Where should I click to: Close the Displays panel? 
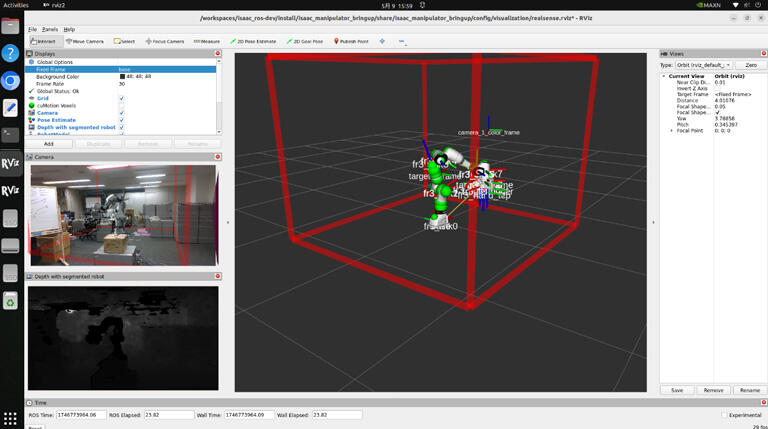(218, 53)
